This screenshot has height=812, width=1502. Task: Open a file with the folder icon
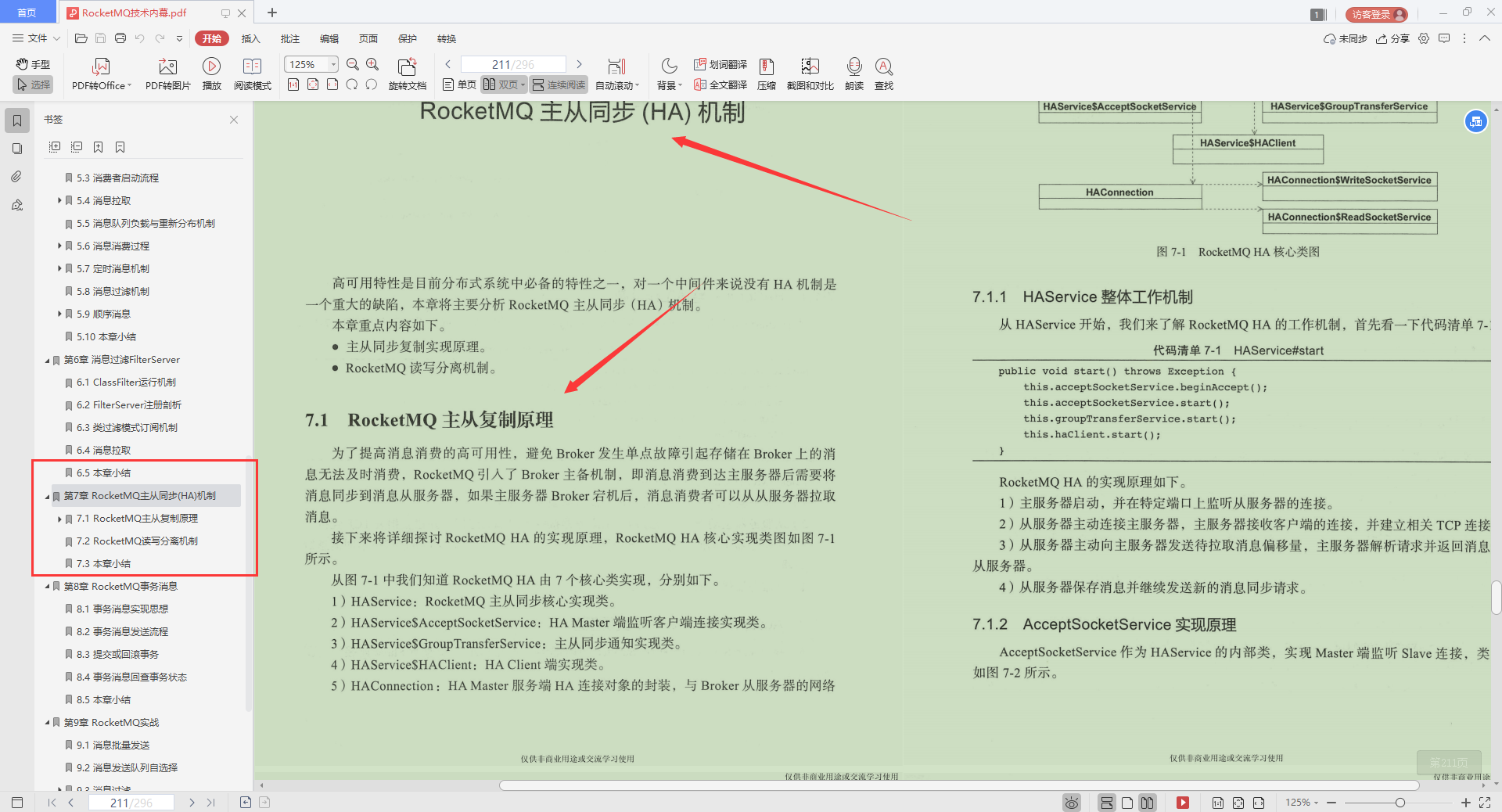pyautogui.click(x=81, y=38)
